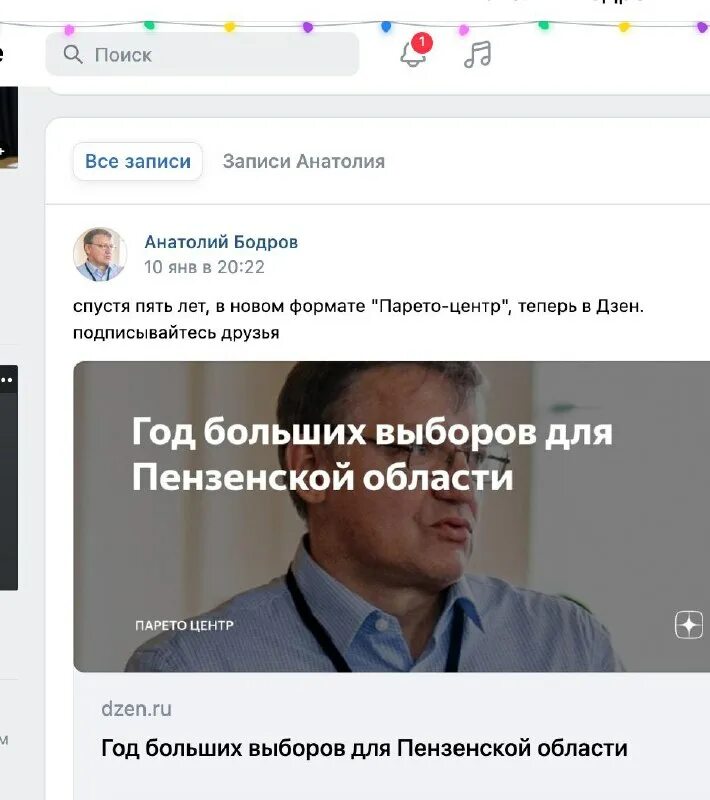Open Anatoly Bodrov's avatar photo

tap(100, 254)
